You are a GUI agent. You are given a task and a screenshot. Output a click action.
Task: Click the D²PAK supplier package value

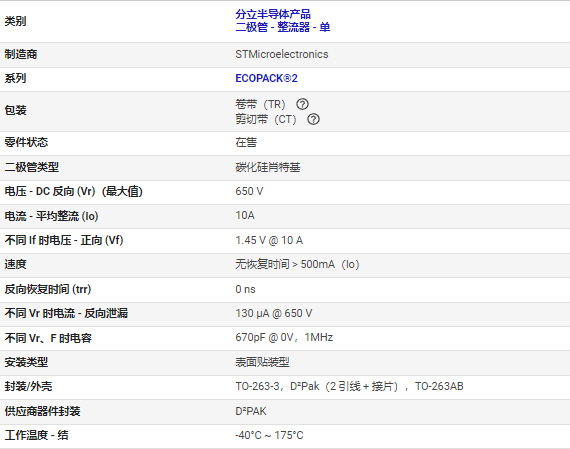pyautogui.click(x=251, y=411)
